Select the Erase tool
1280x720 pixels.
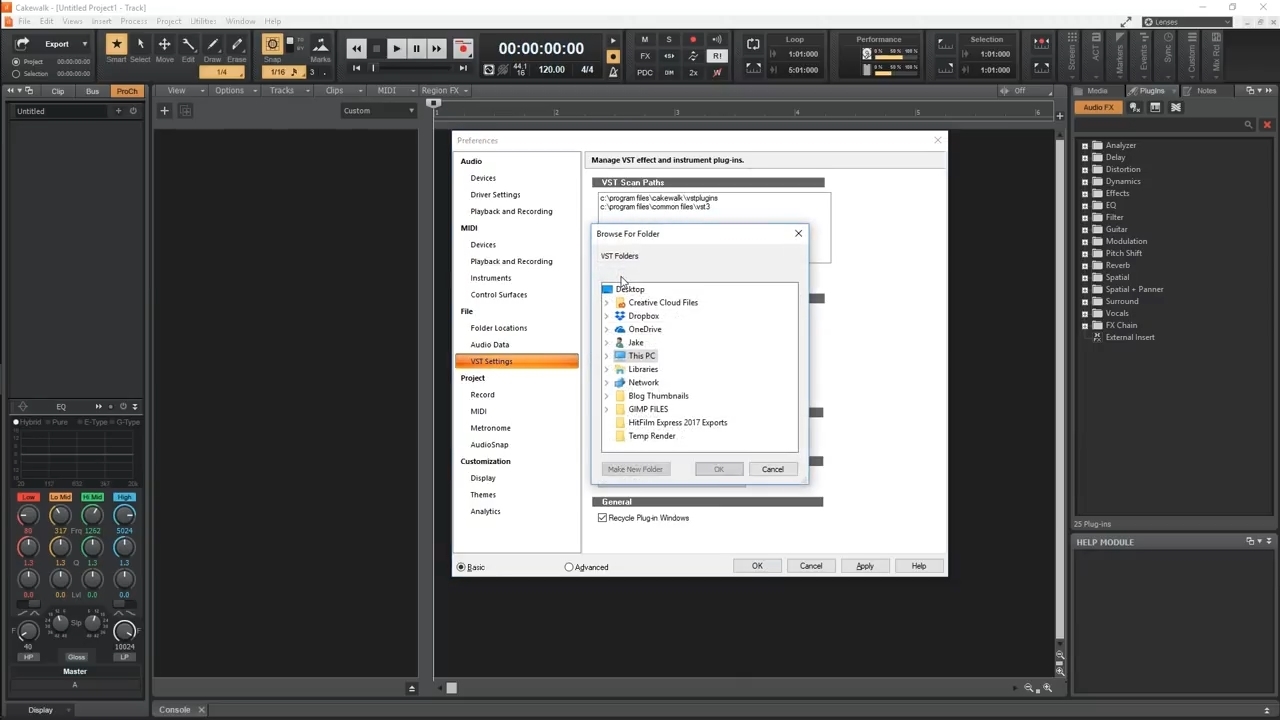point(237,45)
